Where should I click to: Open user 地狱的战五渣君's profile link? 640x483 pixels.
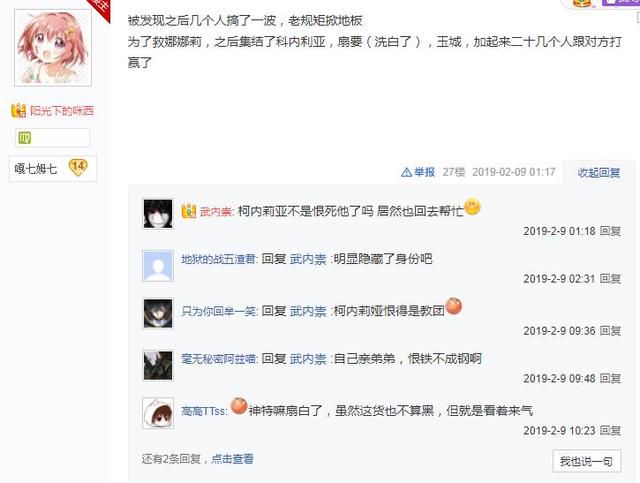219,259
